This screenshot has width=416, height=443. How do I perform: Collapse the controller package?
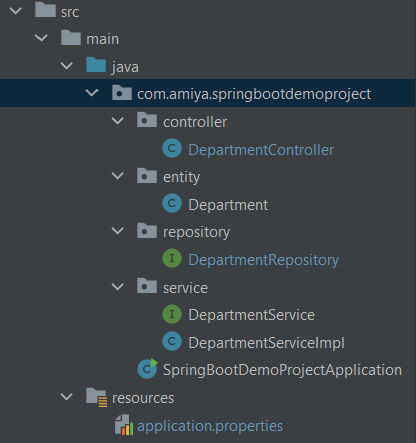click(118, 121)
